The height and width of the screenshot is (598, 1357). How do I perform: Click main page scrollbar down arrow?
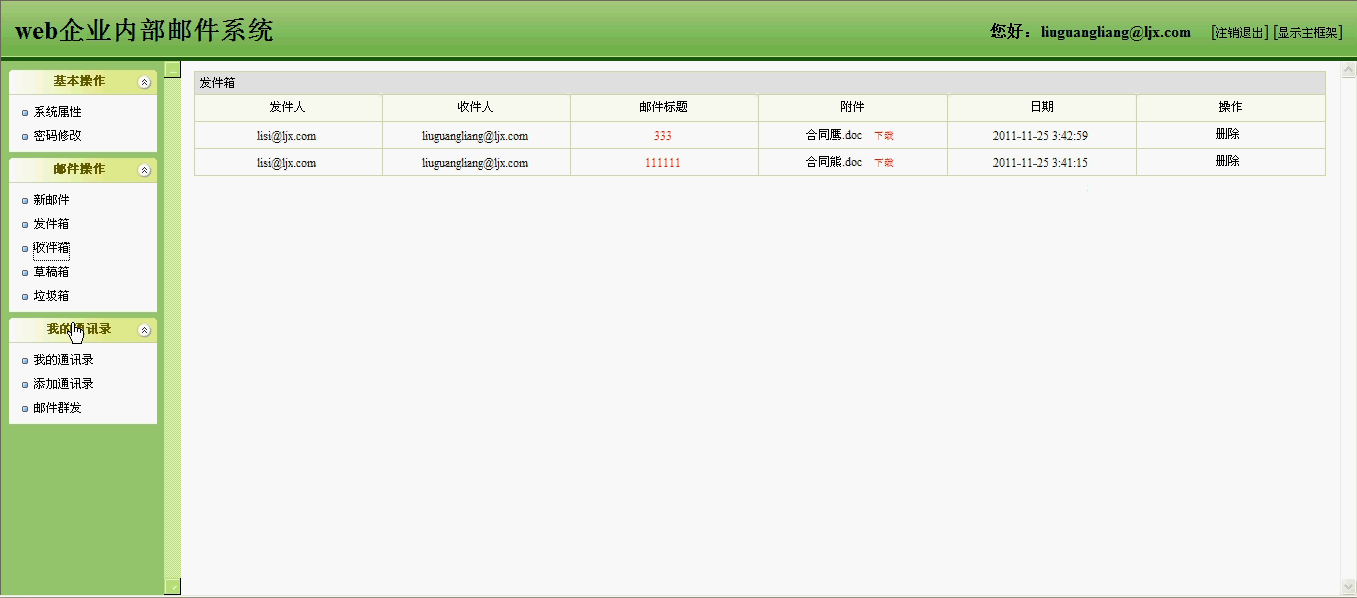1349,586
